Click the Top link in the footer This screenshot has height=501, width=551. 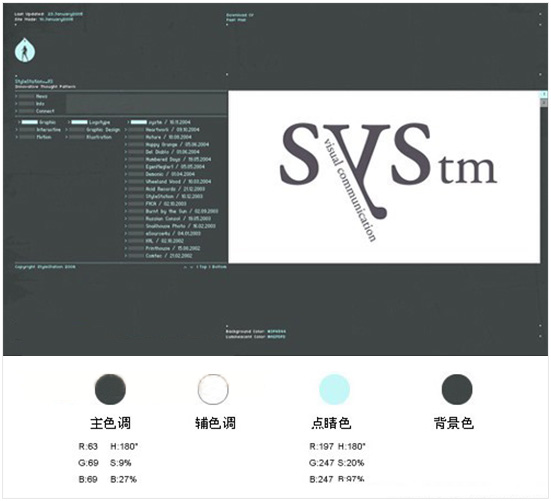tap(203, 267)
